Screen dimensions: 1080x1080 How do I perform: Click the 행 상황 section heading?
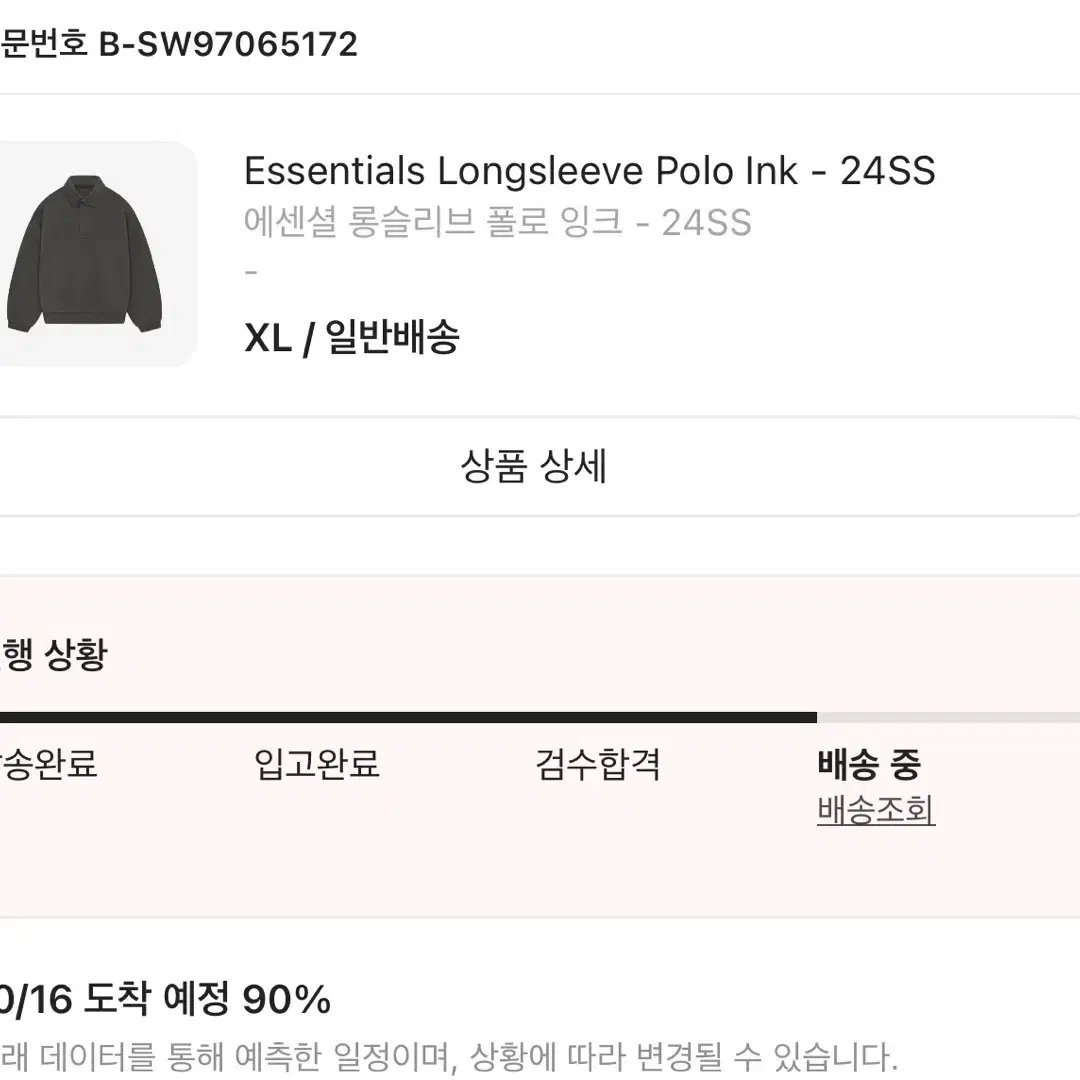click(54, 654)
